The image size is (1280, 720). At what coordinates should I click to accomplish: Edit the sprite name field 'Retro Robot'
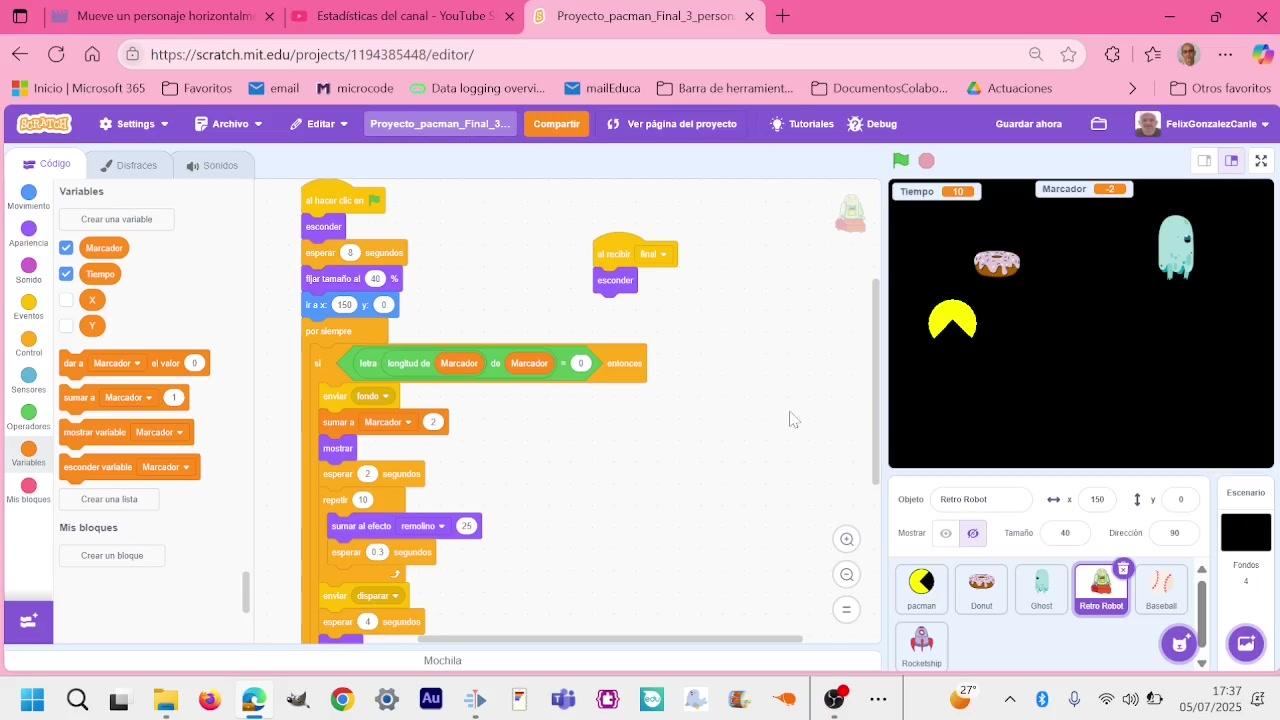coord(981,499)
